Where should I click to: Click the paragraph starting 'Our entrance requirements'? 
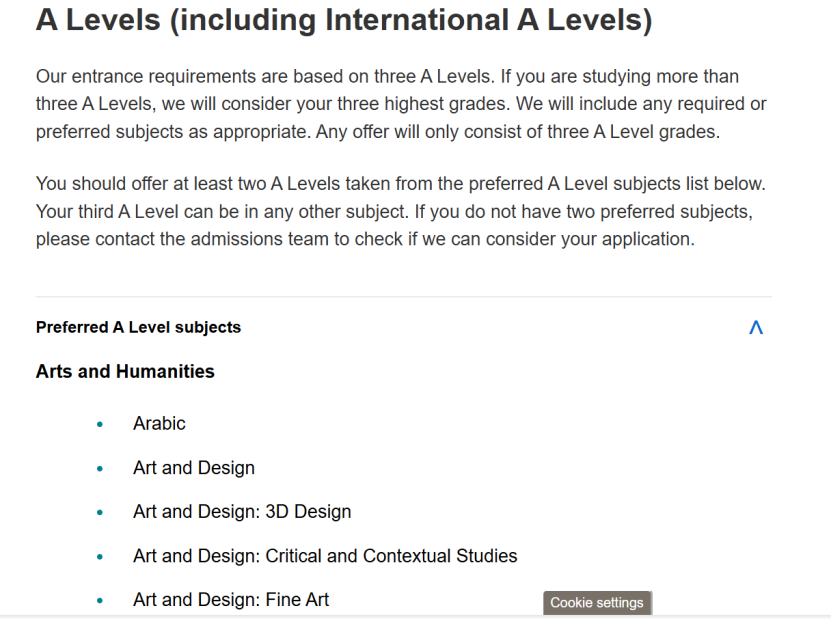click(x=401, y=104)
